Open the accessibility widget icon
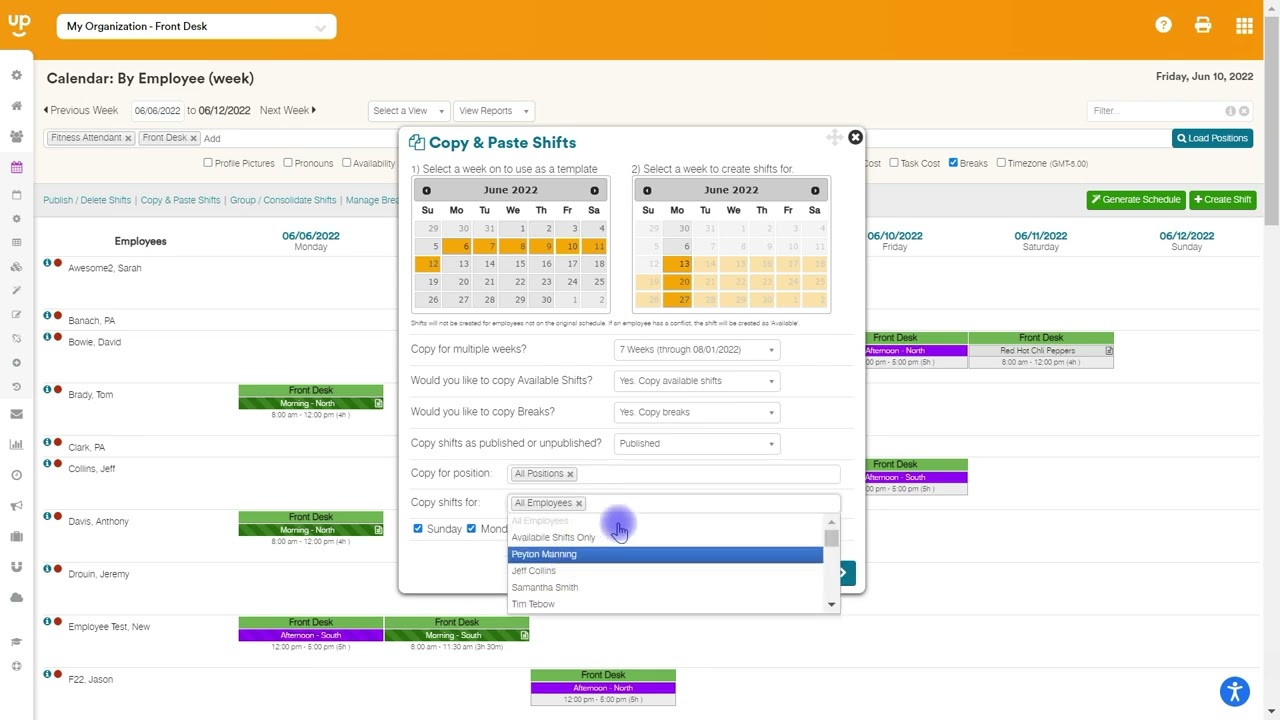This screenshot has width=1280, height=720. pyautogui.click(x=1235, y=691)
